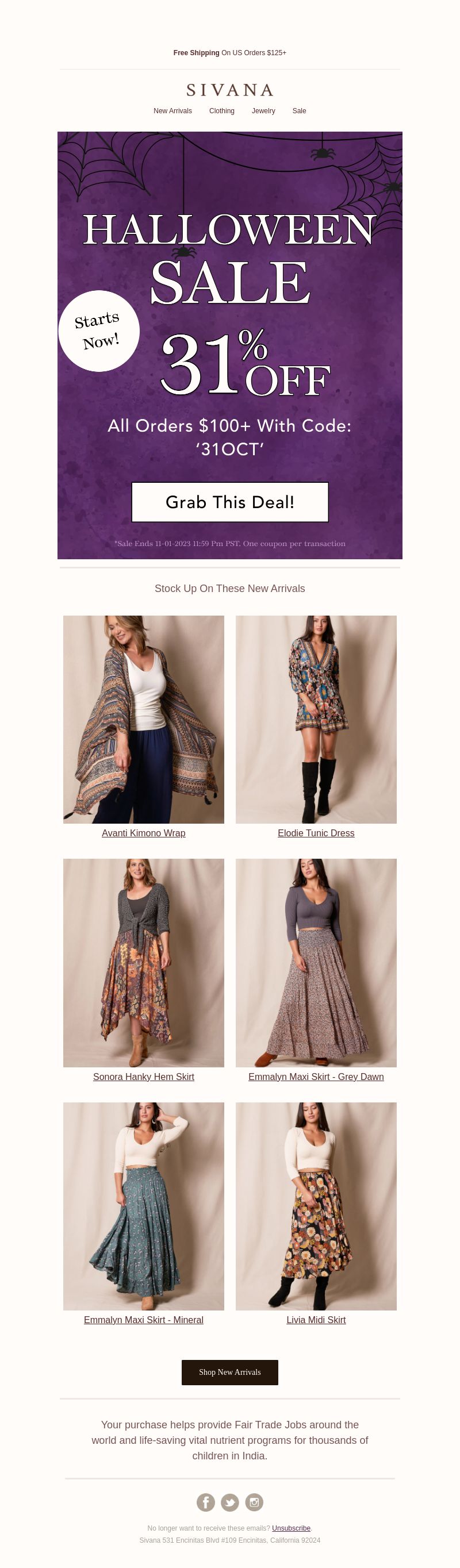
Task: Open Emmalyn Maxi Skirt - Grey Dawn link
Action: click(x=316, y=1076)
